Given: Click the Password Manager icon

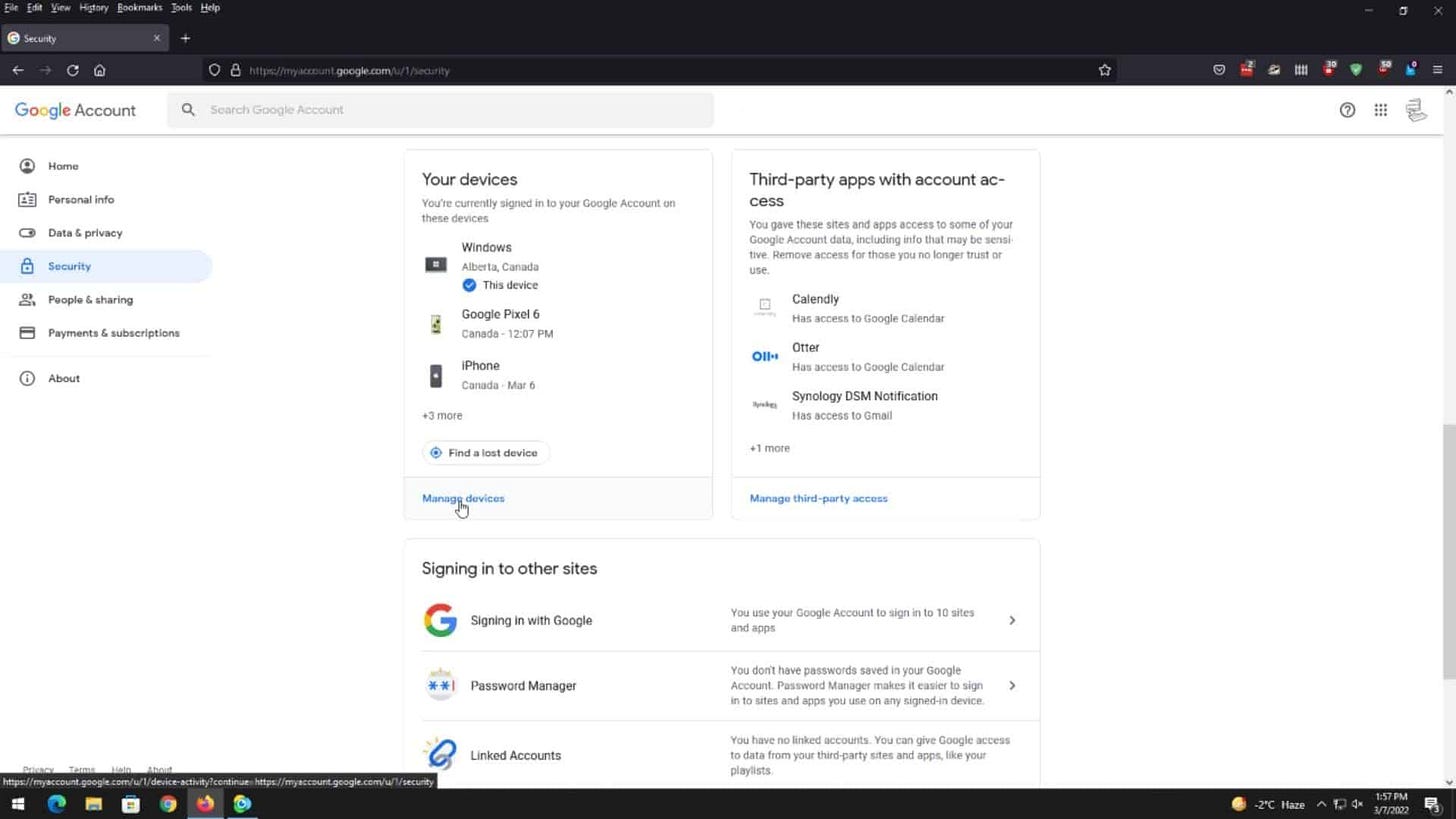Looking at the screenshot, I should (440, 685).
